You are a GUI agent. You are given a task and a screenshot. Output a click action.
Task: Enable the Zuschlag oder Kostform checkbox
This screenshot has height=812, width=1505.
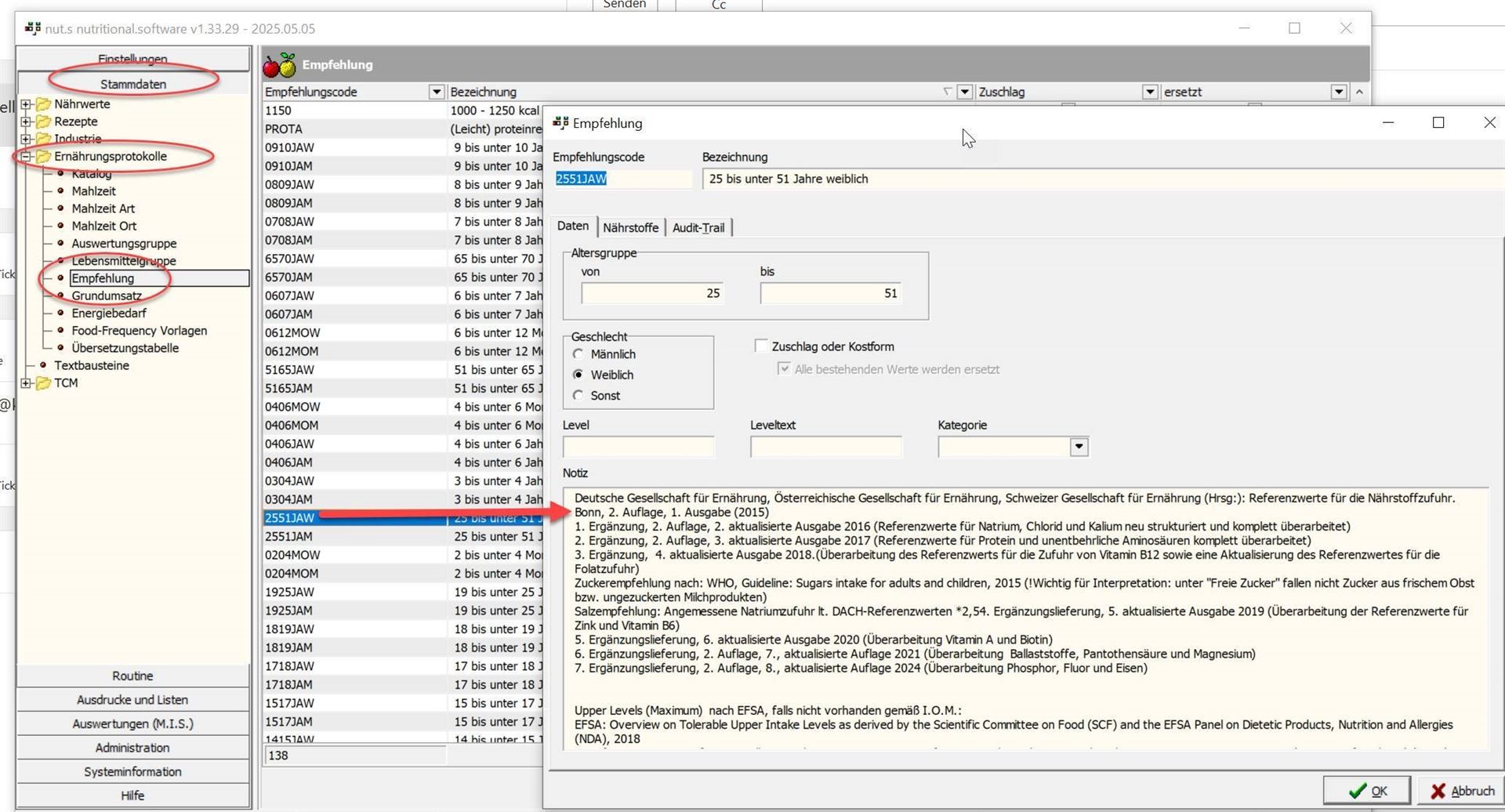point(760,346)
